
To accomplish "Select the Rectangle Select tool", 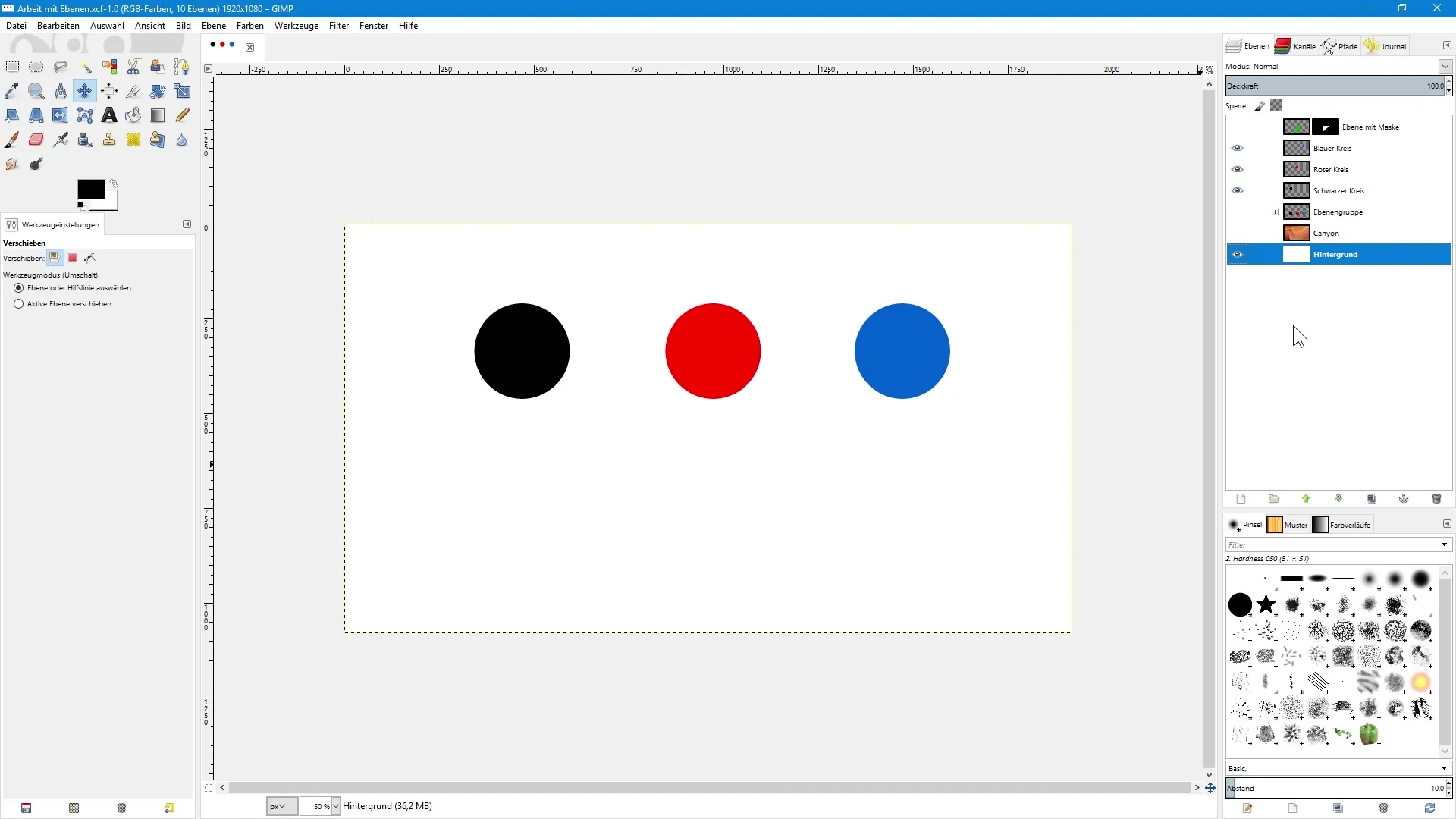I will click(12, 67).
